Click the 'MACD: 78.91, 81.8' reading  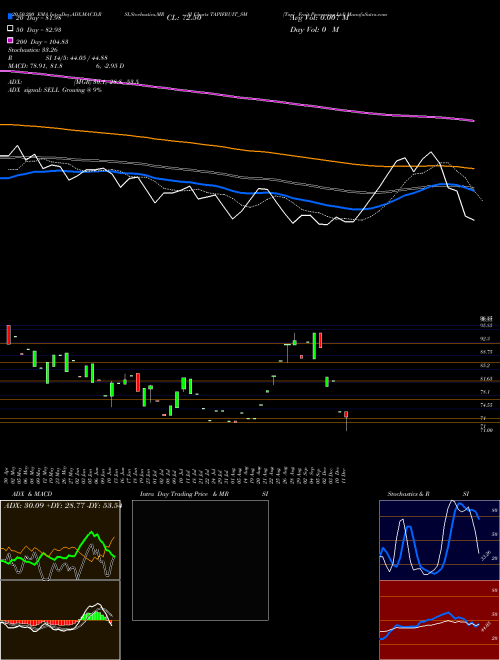coord(35,66)
